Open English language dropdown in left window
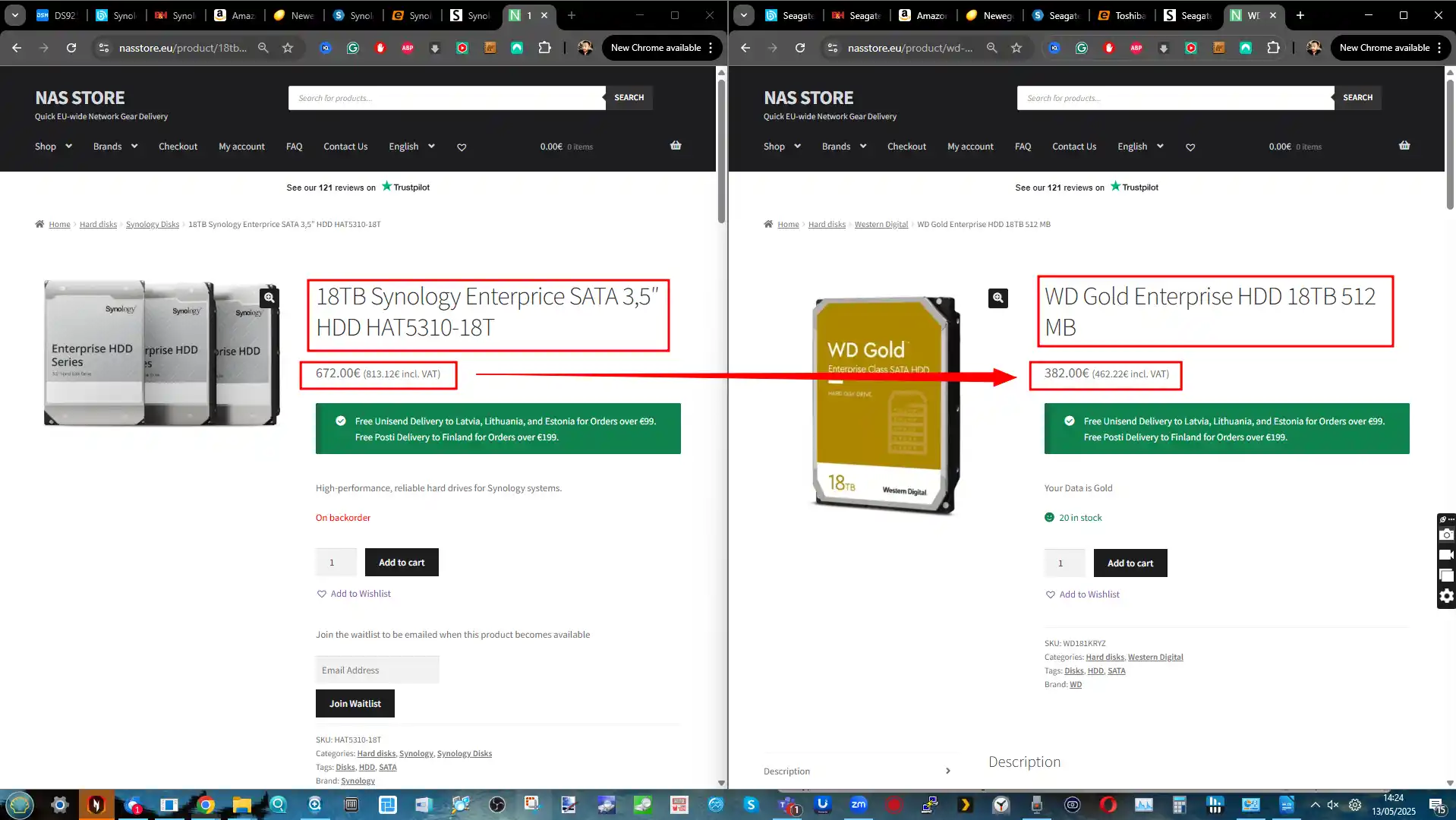The width and height of the screenshot is (1456, 820). click(412, 147)
